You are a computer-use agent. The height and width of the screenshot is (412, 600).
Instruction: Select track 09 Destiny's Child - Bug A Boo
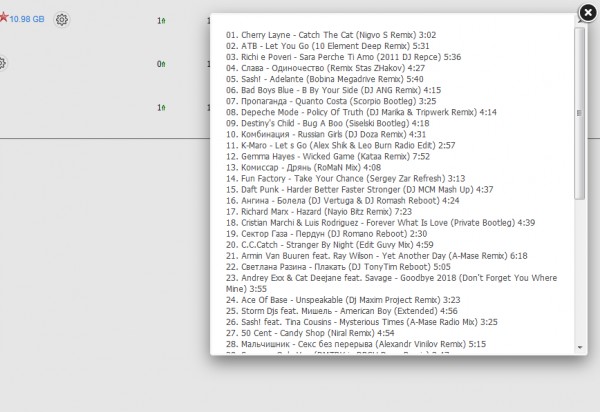328,124
